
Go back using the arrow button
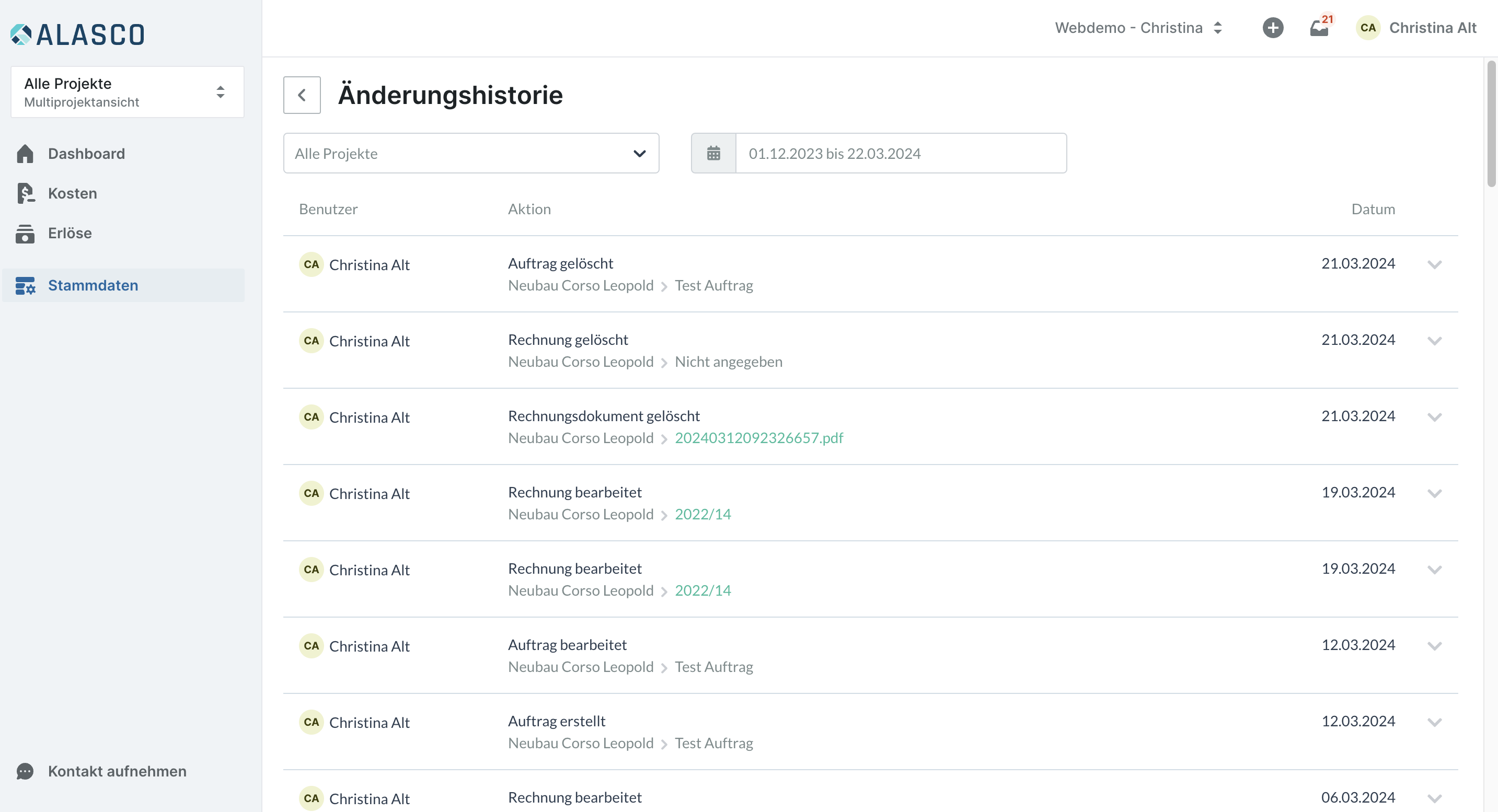click(302, 95)
